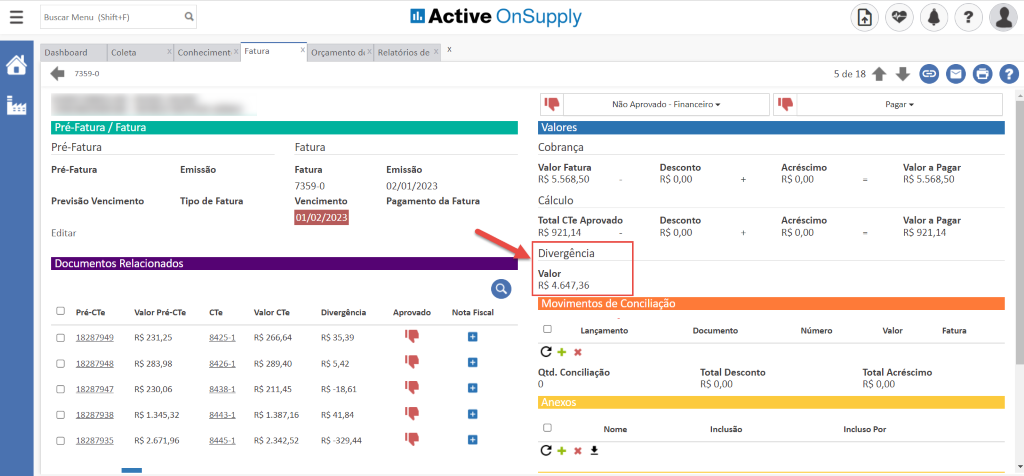Close the Fatura tab
The height and width of the screenshot is (476, 1024).
pyautogui.click(x=302, y=50)
